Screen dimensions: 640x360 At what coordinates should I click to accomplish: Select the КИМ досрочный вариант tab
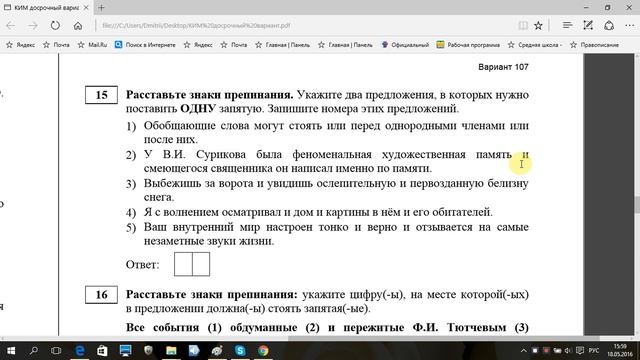tap(46, 7)
